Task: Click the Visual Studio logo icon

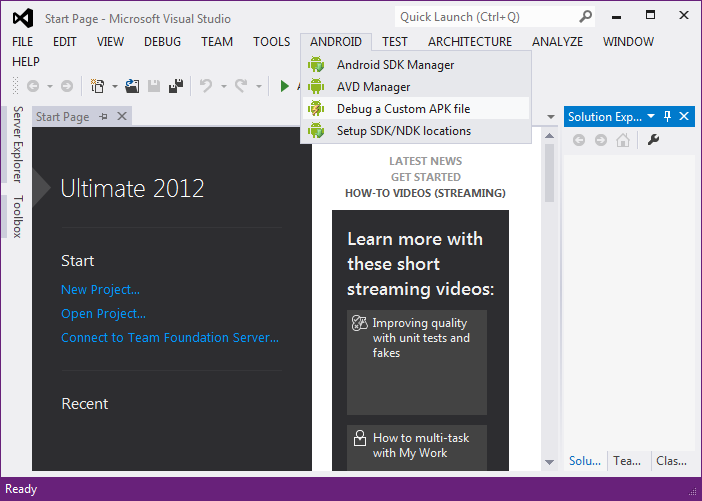Action: tap(23, 18)
